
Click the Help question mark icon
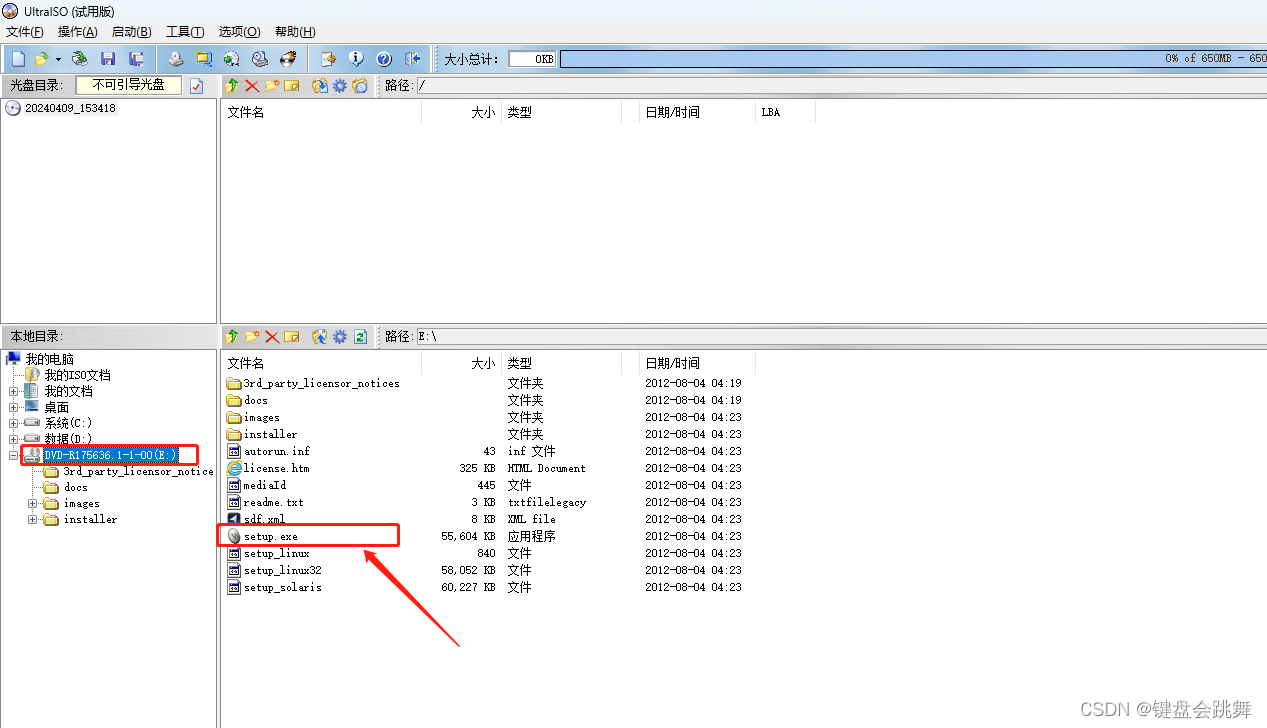click(383, 59)
